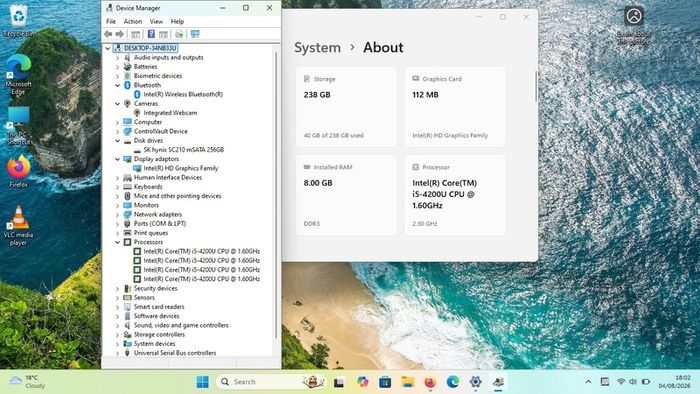Viewport: 700px width, 394px height.
Task: Open the Windows Start menu
Action: click(202, 382)
